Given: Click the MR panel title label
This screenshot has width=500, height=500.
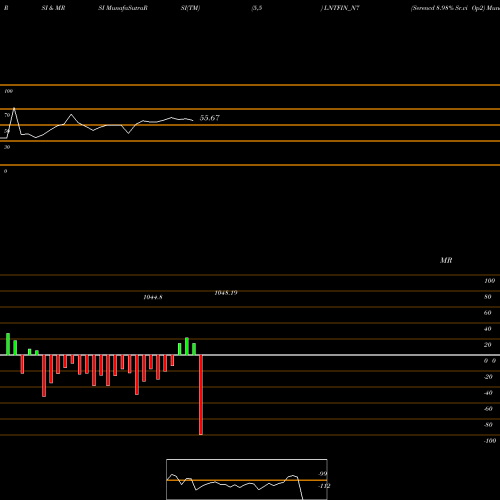Looking at the screenshot, I should coord(446,260).
